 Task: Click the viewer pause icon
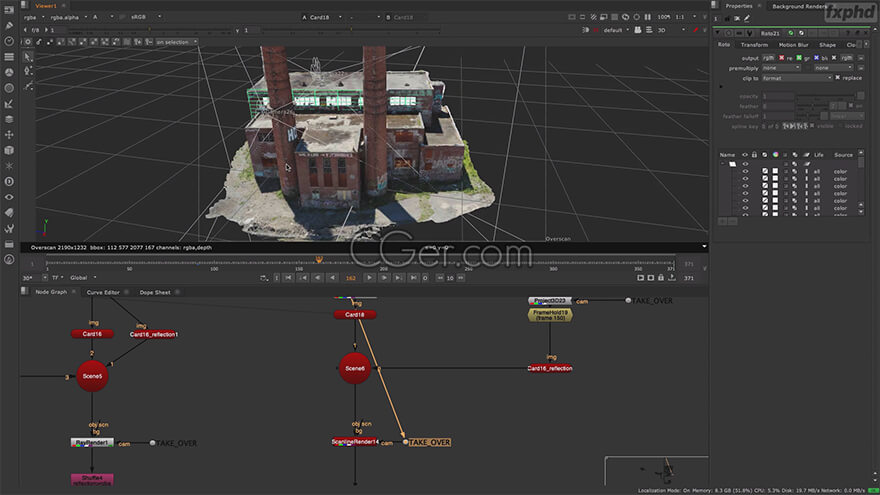pos(647,17)
